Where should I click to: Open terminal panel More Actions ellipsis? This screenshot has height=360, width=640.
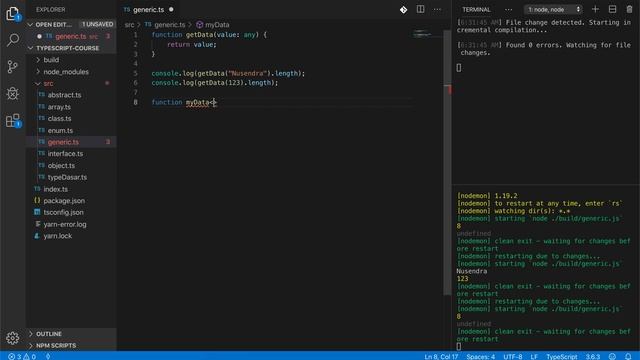pos(508,9)
